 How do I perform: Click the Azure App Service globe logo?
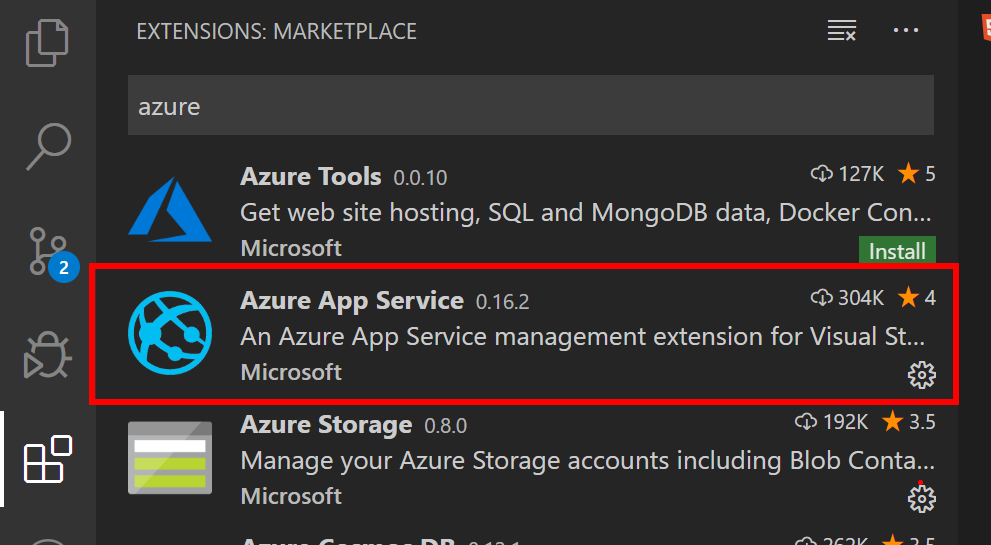click(x=170, y=333)
